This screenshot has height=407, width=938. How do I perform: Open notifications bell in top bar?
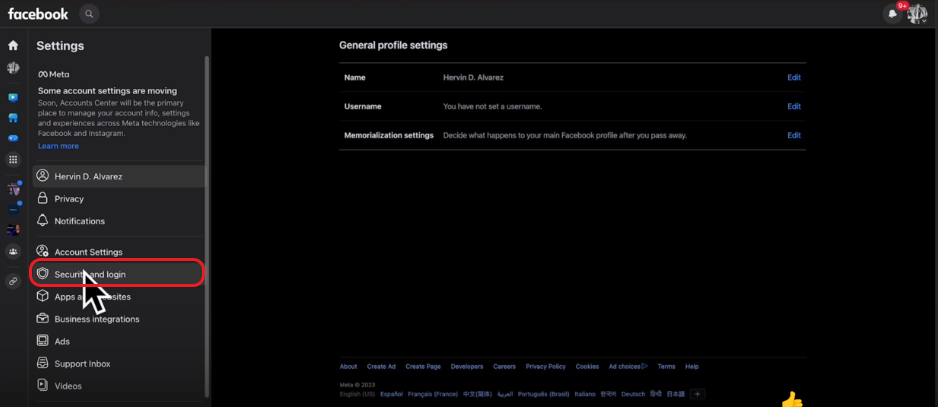pyautogui.click(x=893, y=14)
